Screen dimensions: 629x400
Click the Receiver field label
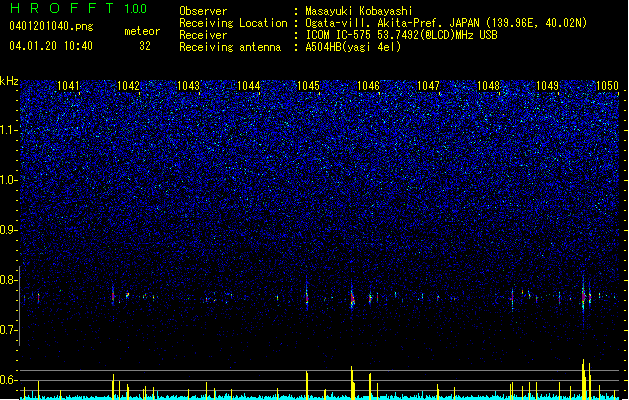click(203, 35)
